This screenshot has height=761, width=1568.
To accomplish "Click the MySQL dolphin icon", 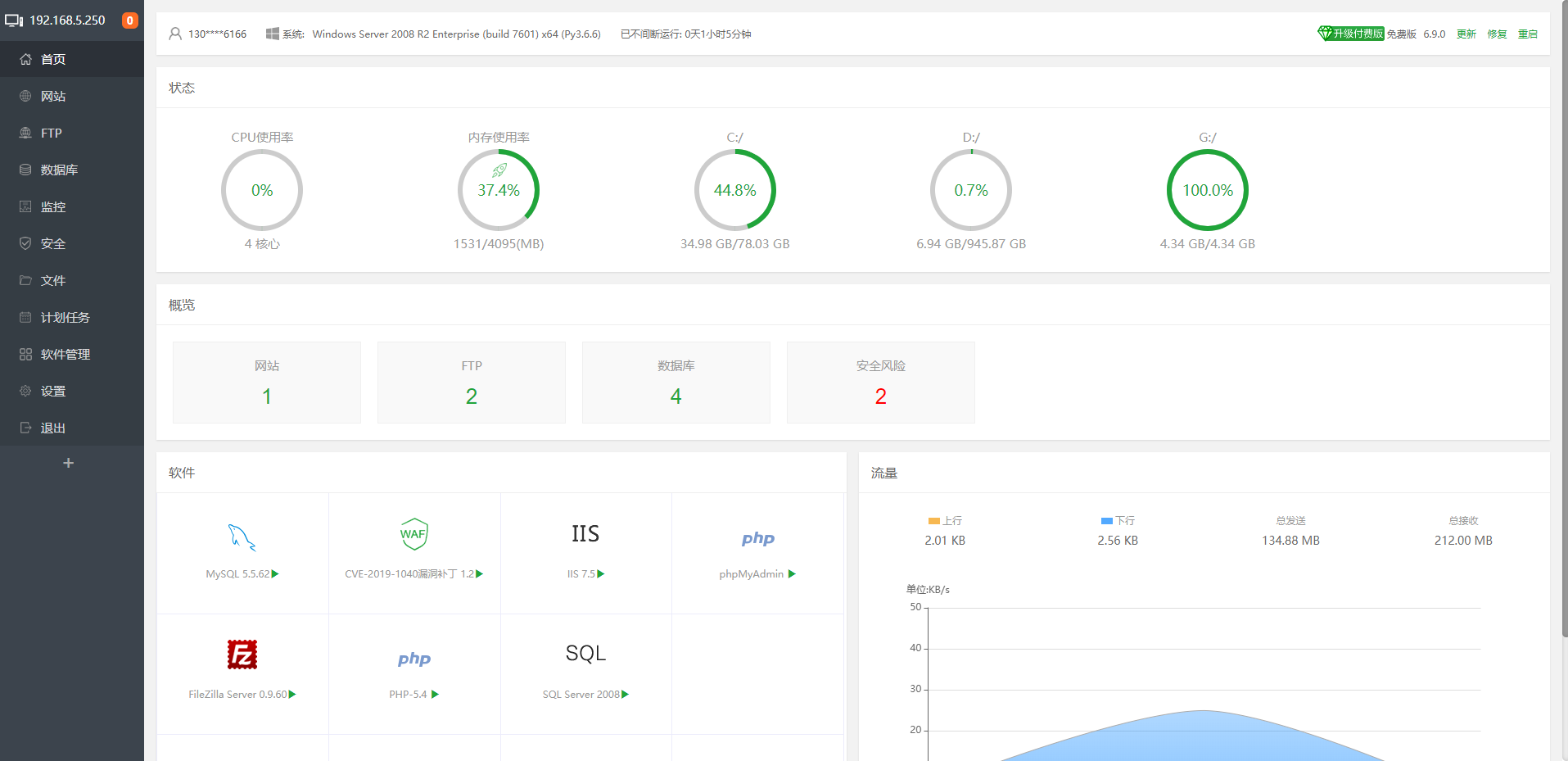I will [x=242, y=537].
